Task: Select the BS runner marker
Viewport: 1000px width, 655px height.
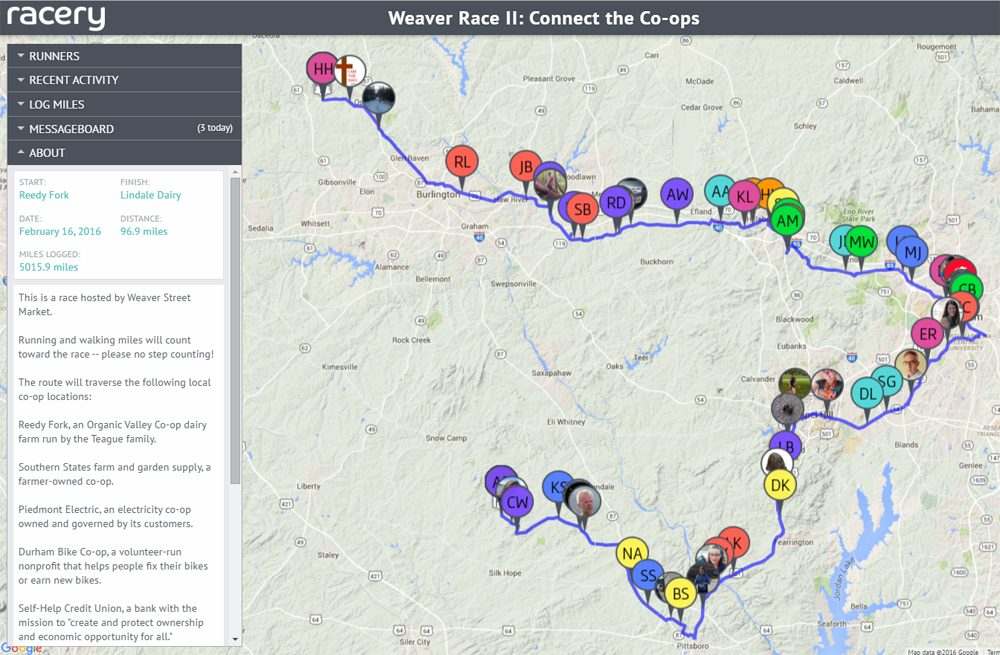Action: pyautogui.click(x=681, y=593)
